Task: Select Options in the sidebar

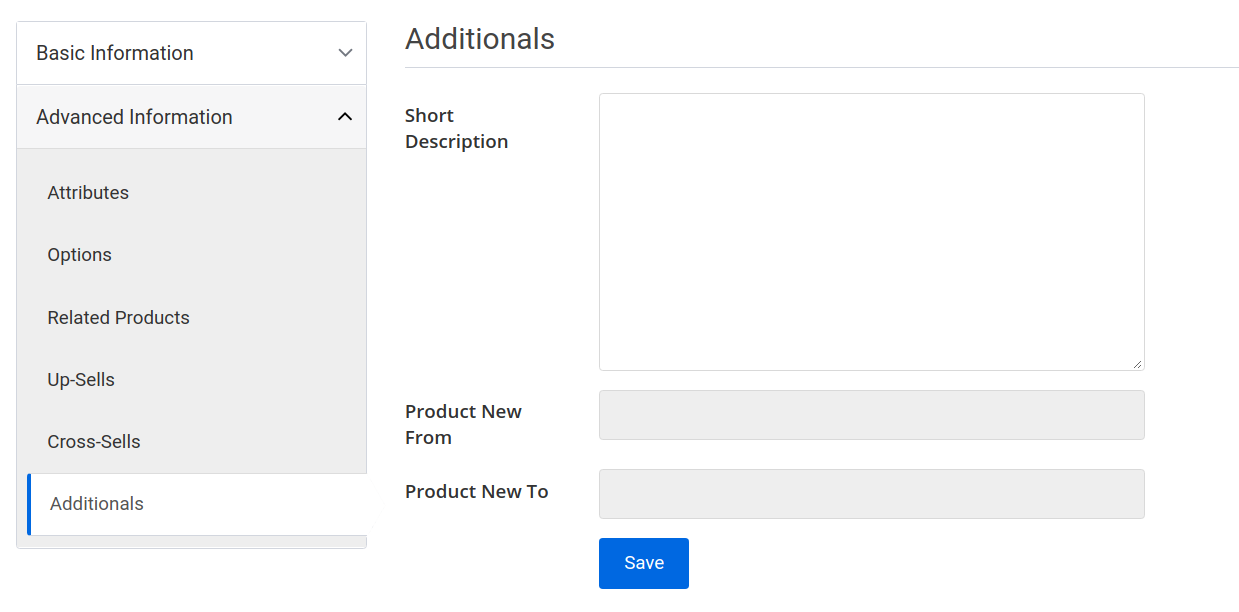Action: tap(79, 254)
